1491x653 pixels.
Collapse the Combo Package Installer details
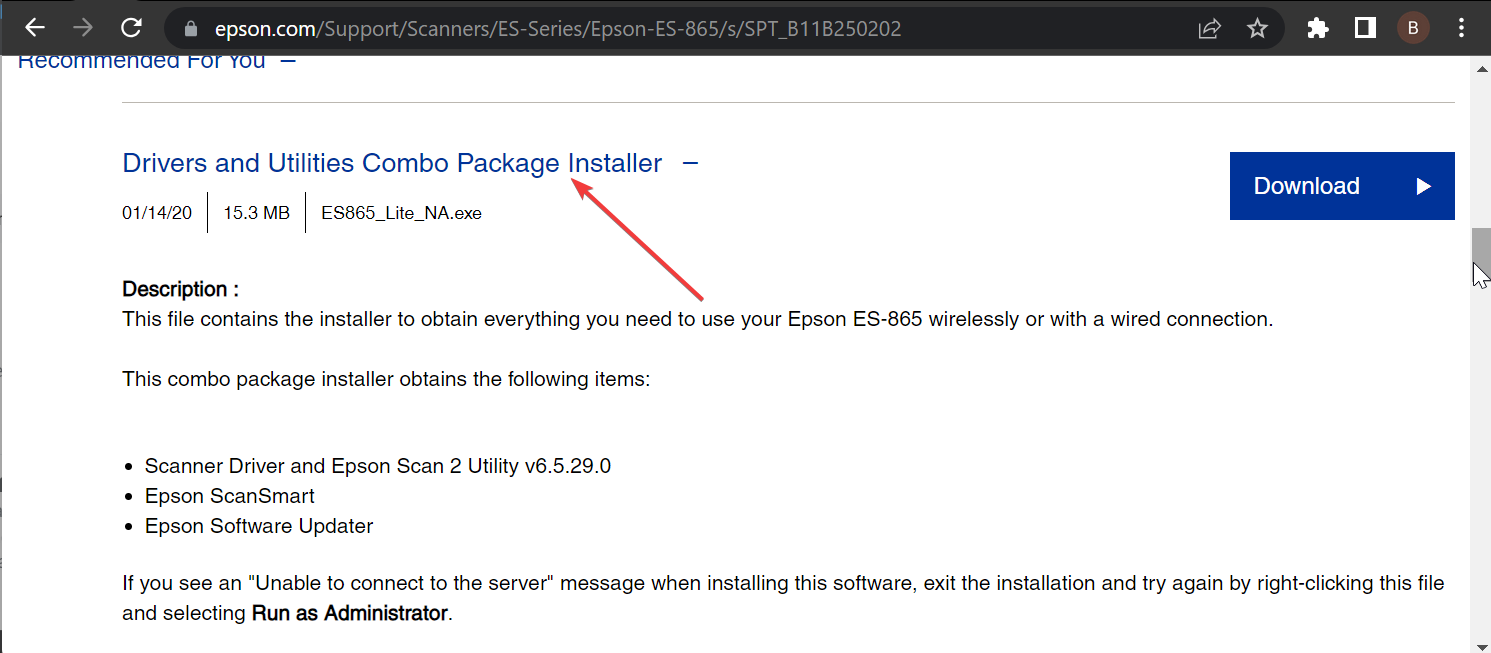(690, 163)
